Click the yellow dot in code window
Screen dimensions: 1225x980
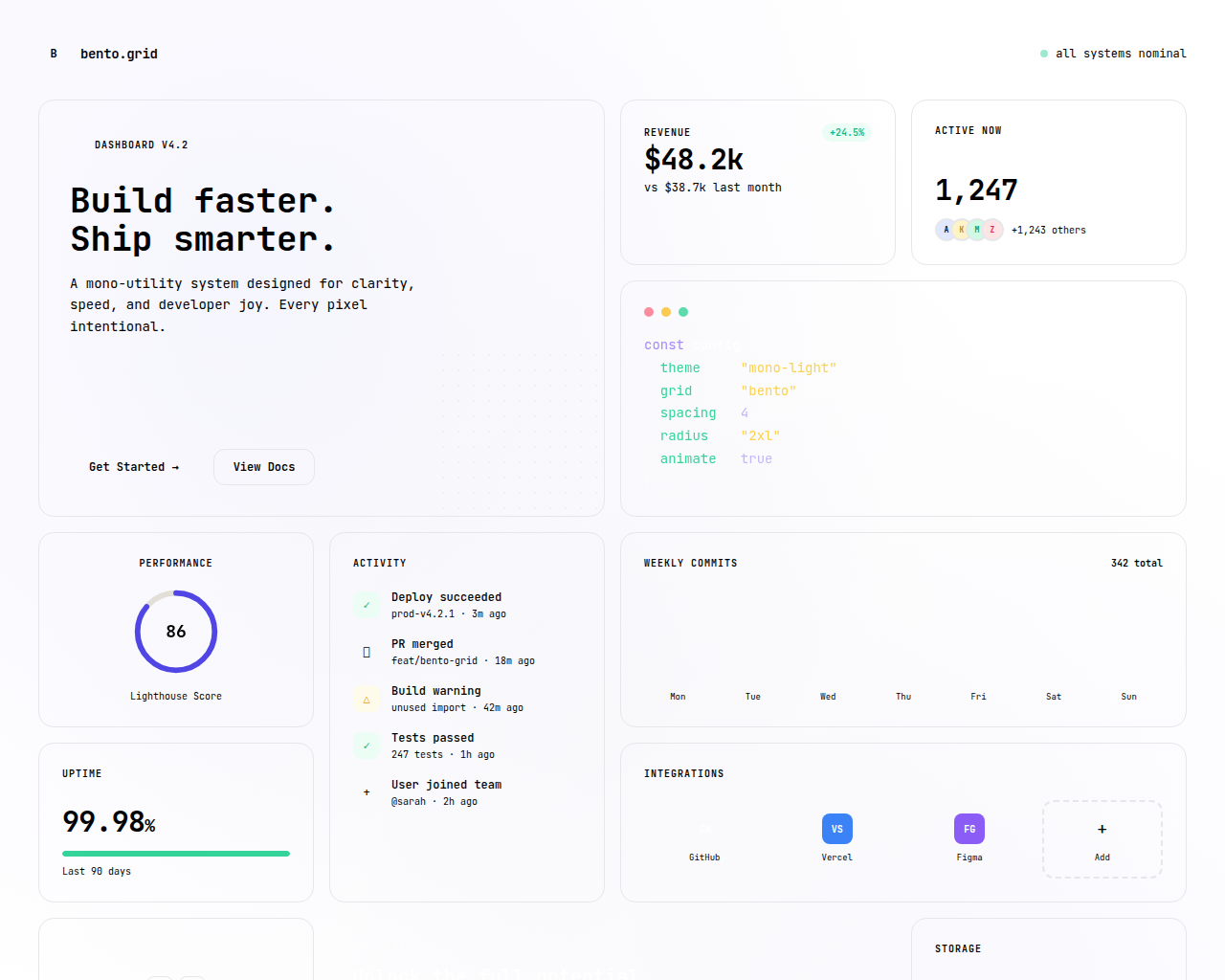[666, 312]
